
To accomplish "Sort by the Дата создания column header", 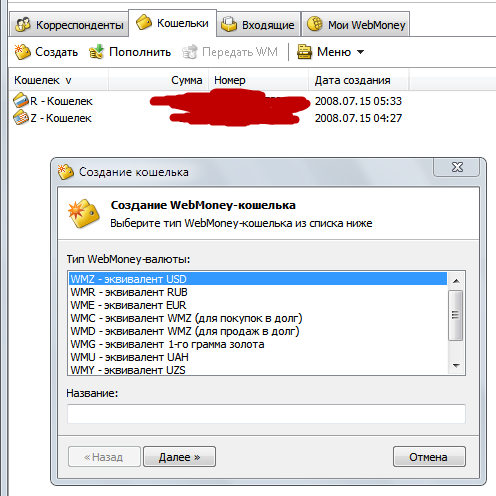I will point(359,80).
